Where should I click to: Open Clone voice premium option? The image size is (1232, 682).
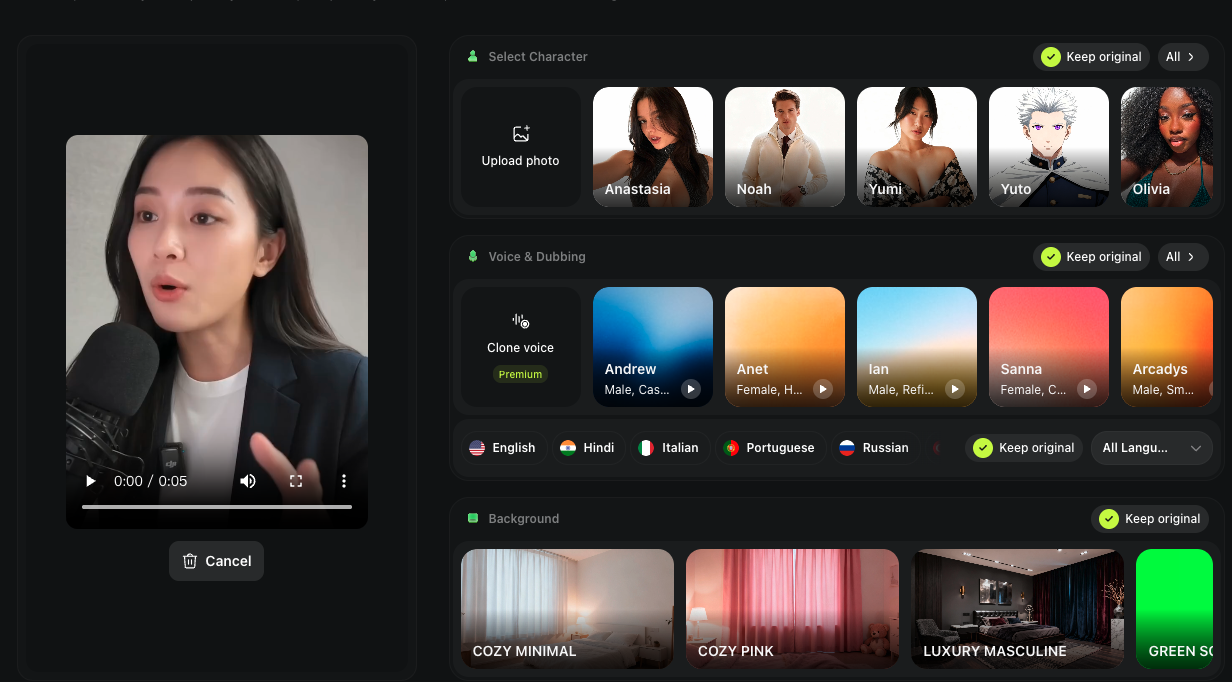[520, 347]
